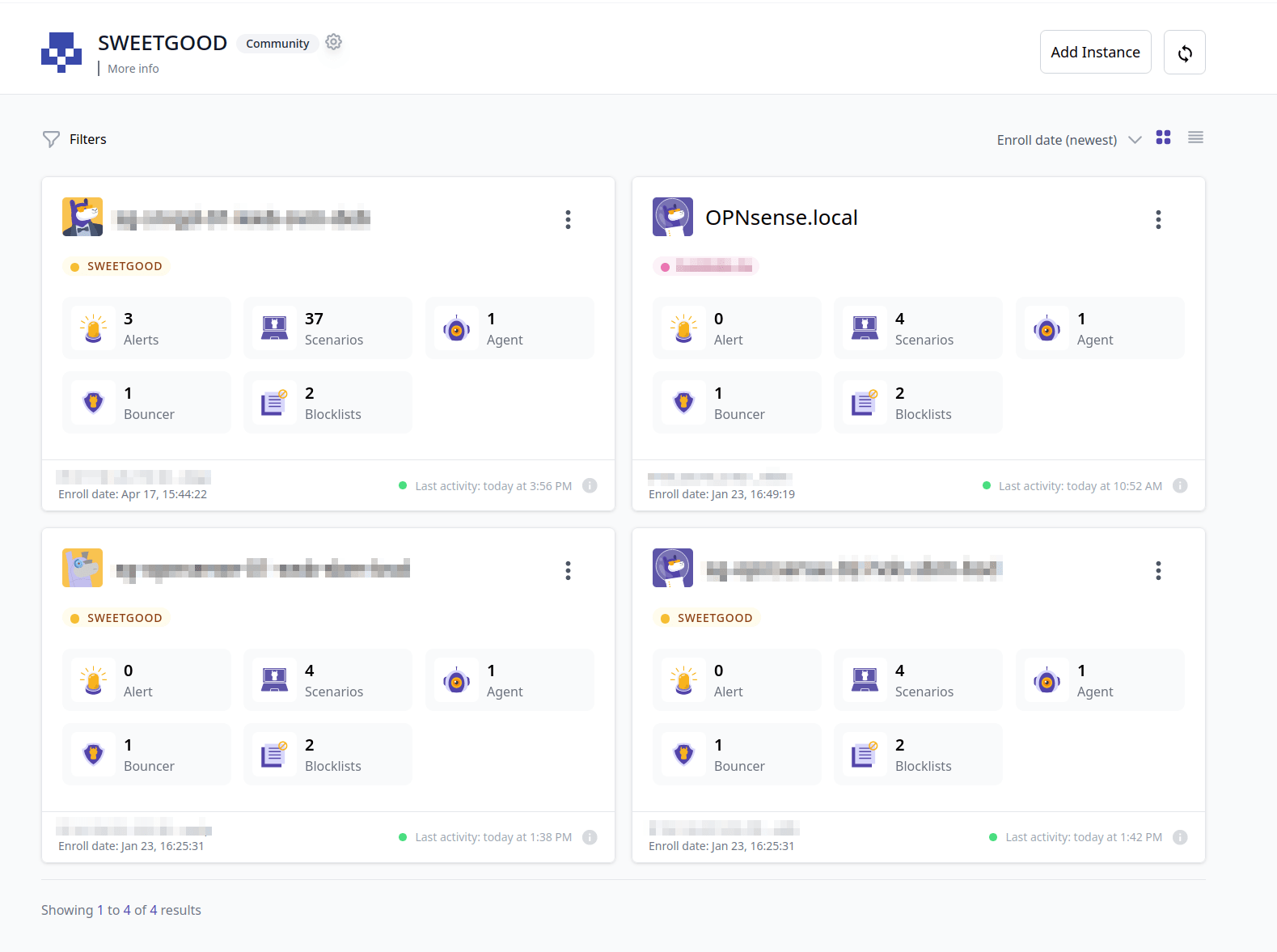Click Alert siren icon in OPNsense.local card
Image resolution: width=1277 pixels, height=952 pixels.
coord(684,328)
